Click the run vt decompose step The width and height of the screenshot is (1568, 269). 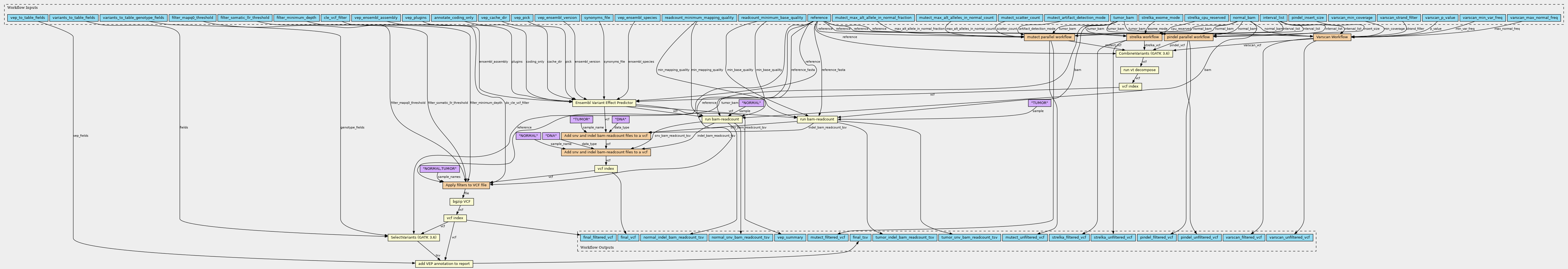[x=1139, y=70]
